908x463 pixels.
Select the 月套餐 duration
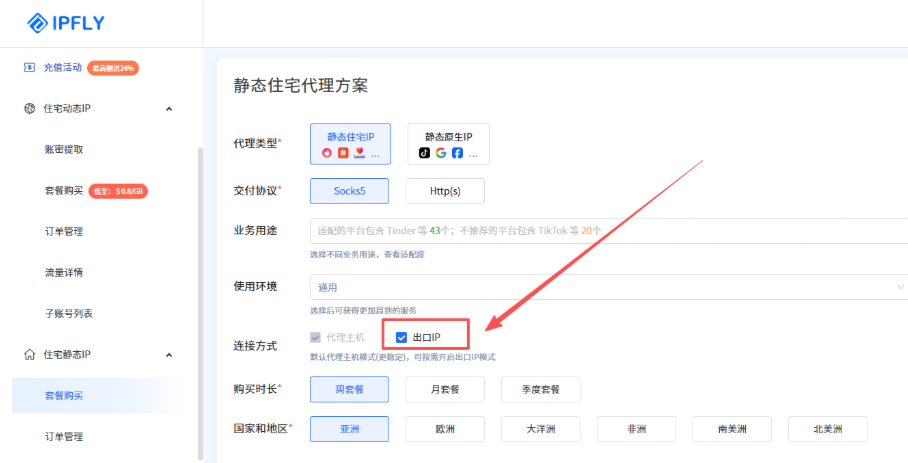pos(445,389)
